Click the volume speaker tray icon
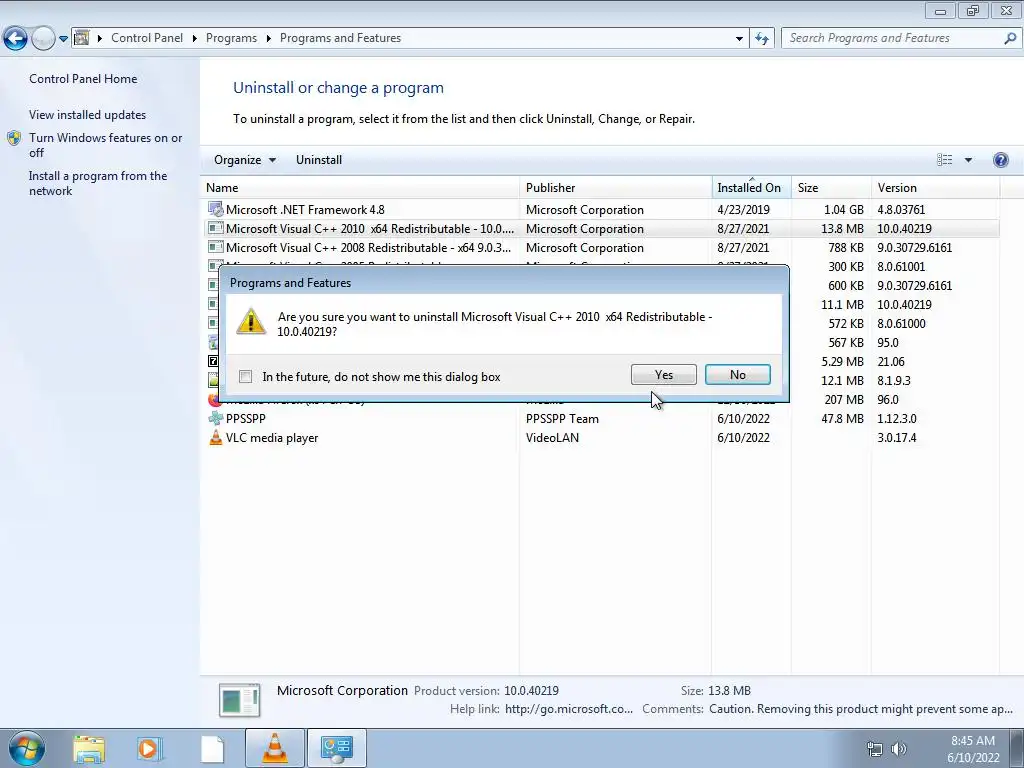Viewport: 1024px width, 768px height. pos(899,749)
